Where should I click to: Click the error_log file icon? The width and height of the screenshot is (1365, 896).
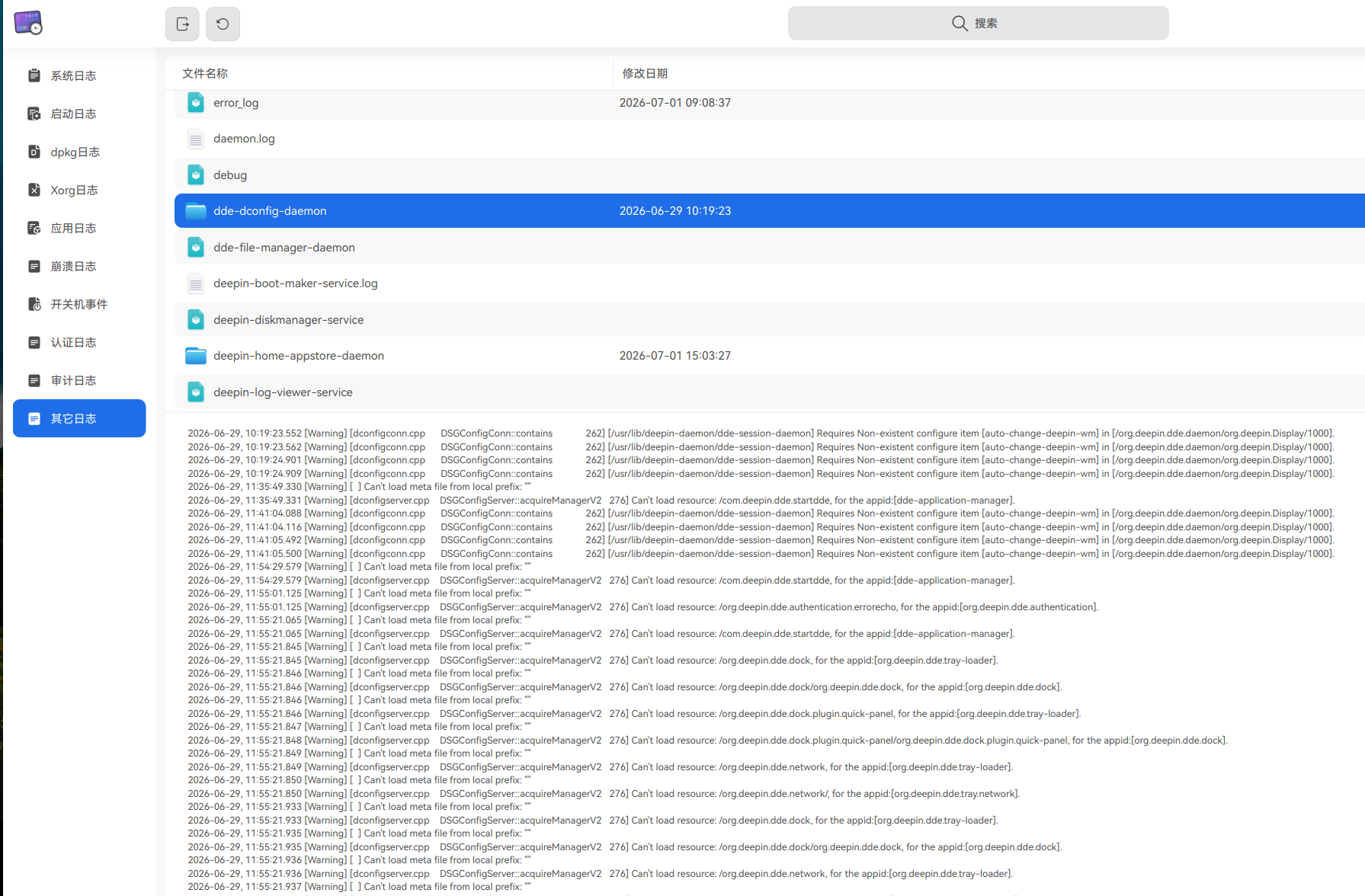pos(196,102)
